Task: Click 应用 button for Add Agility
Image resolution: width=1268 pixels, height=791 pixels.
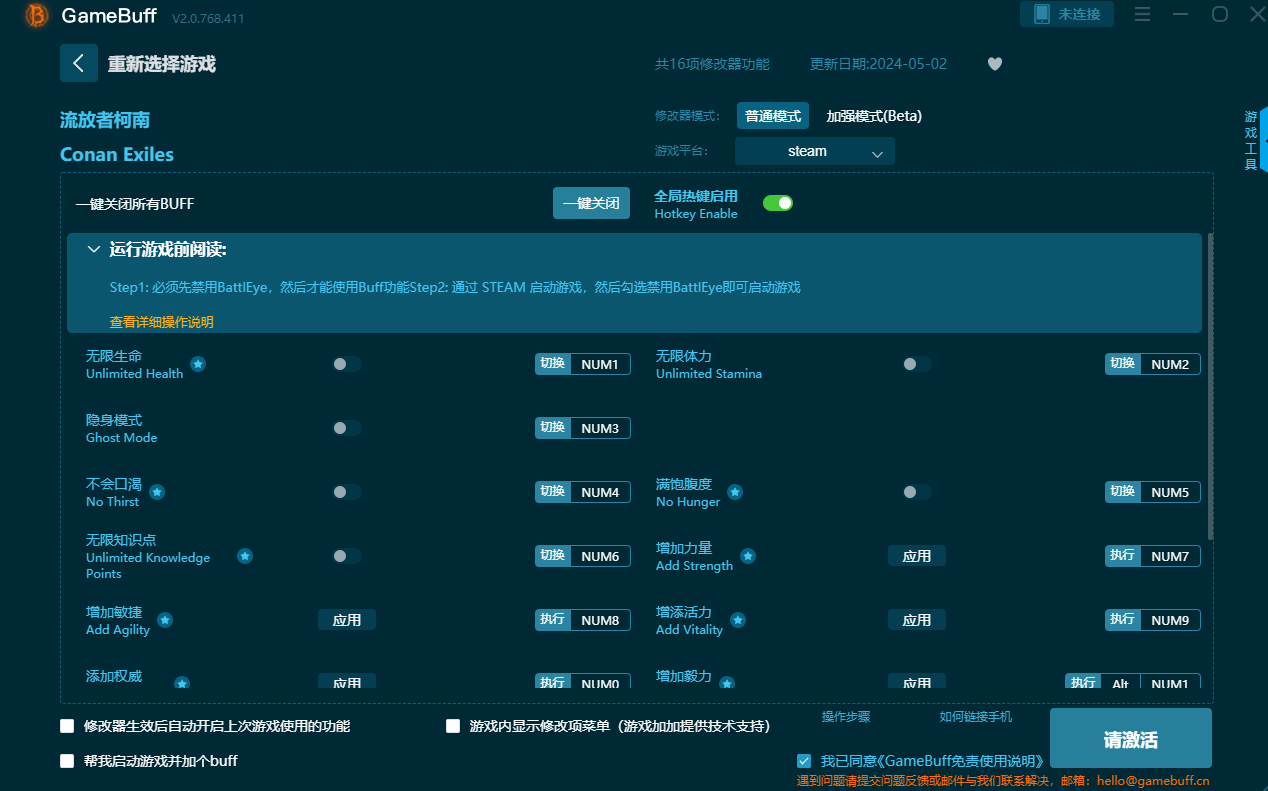Action: click(x=347, y=620)
